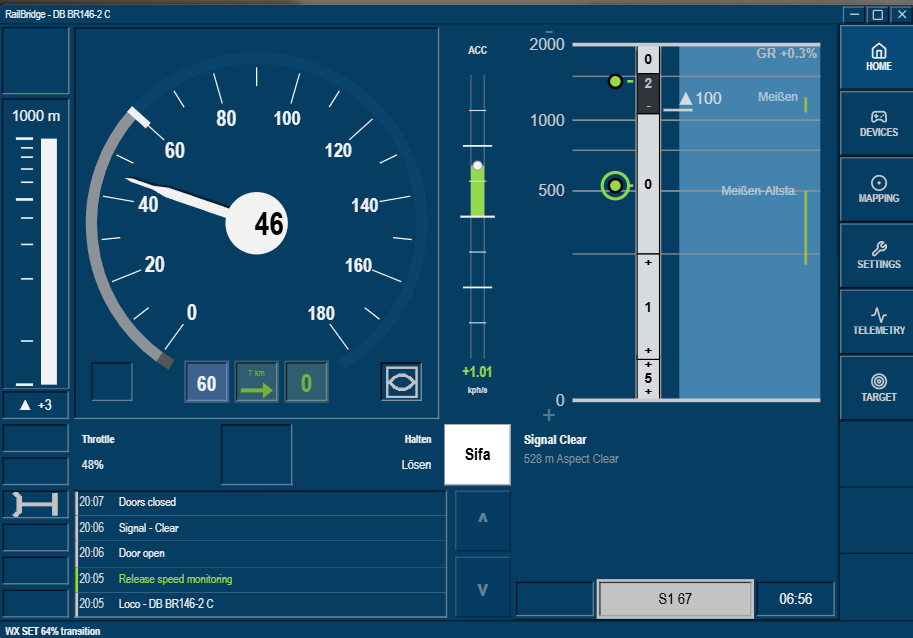Click the empty box beside Throttle readout
Image resolution: width=913 pixels, height=638 pixels.
(256, 455)
